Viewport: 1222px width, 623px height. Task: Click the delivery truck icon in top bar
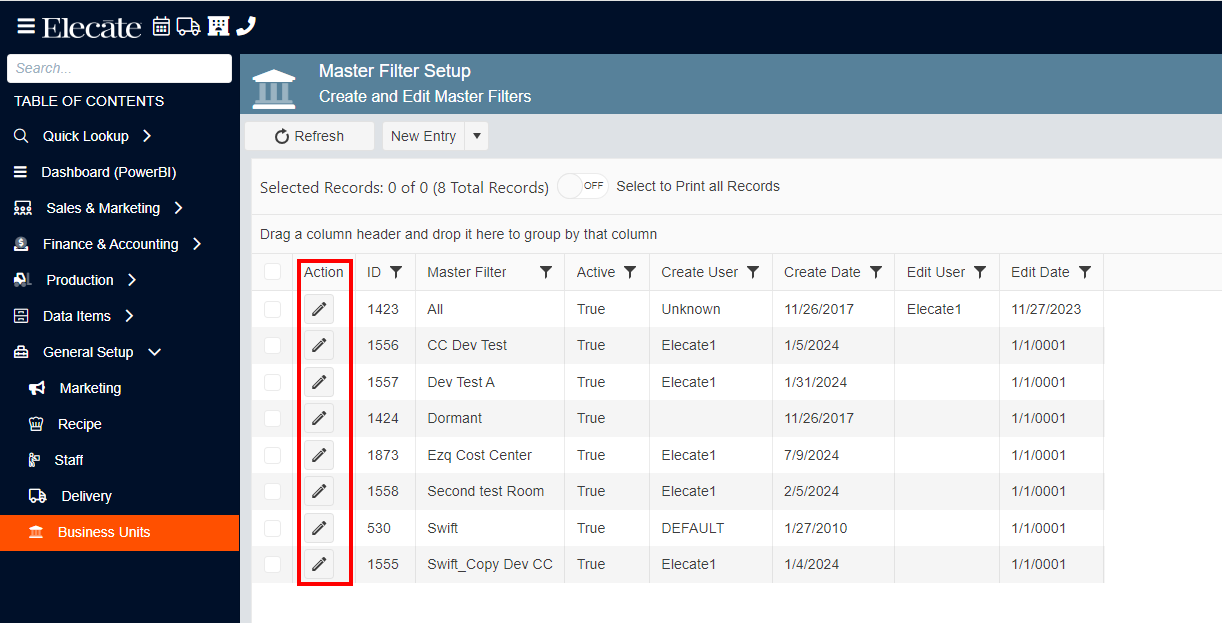point(189,26)
